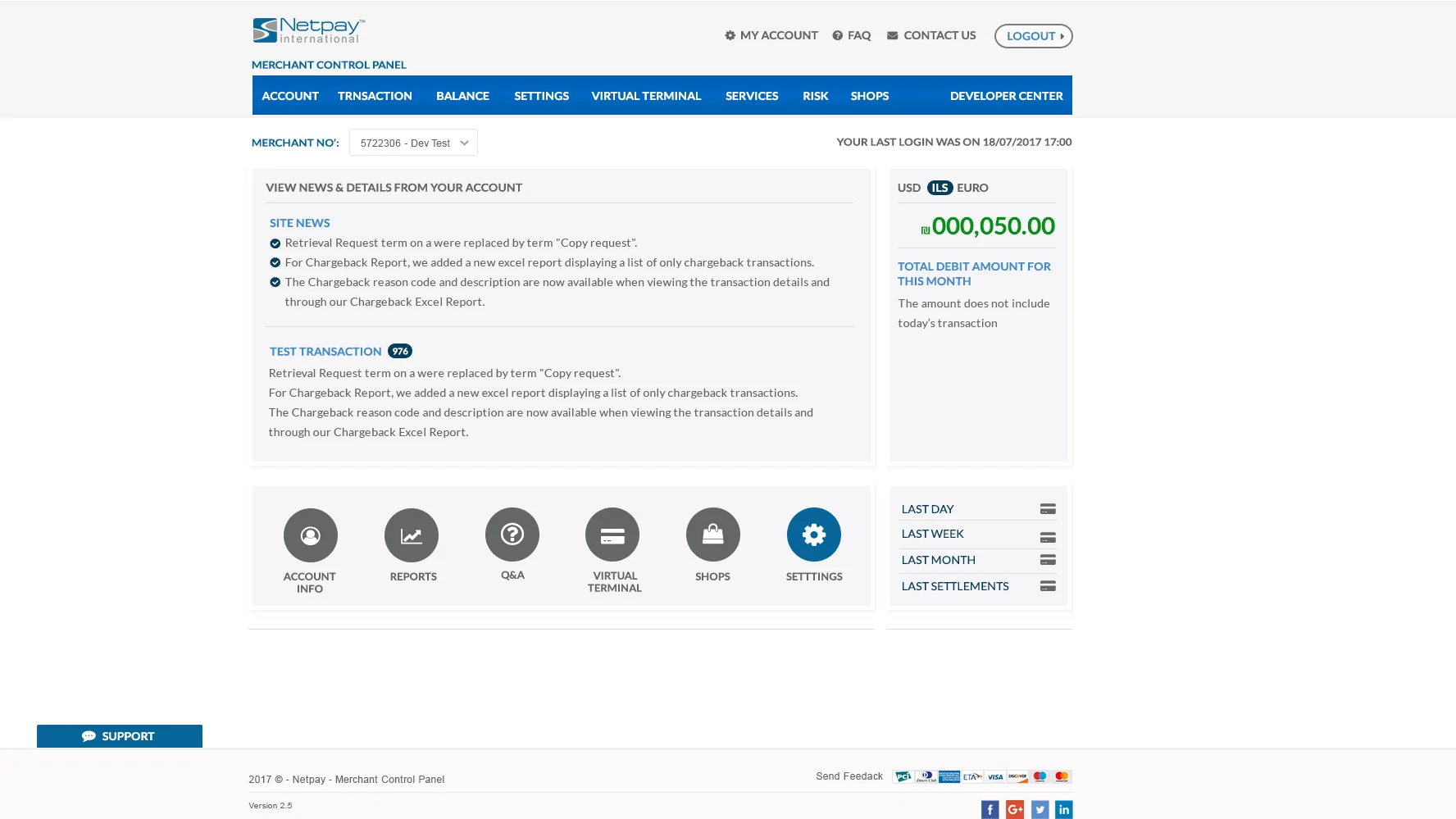Open the FAQ link
Screen dimensions: 1456x819
852,35
